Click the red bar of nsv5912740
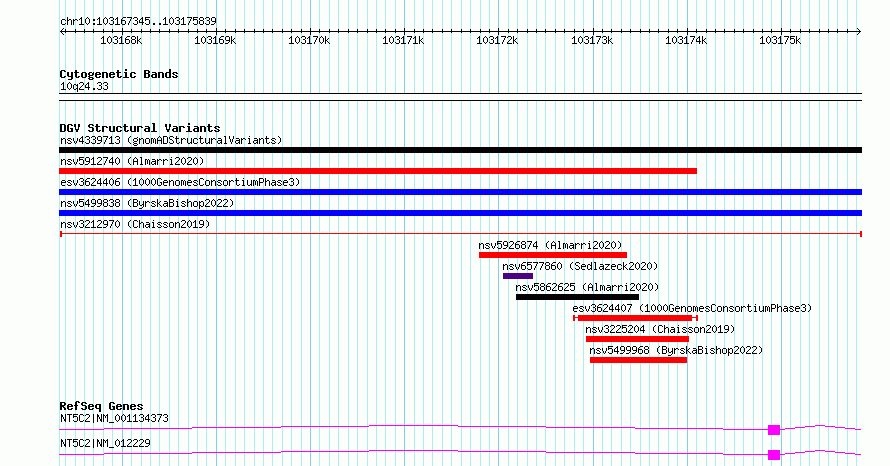 click(x=378, y=171)
